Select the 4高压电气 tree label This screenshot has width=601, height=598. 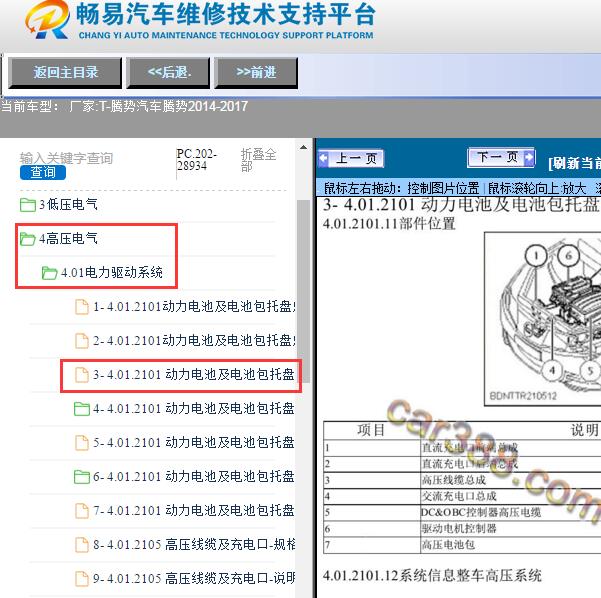(68, 239)
